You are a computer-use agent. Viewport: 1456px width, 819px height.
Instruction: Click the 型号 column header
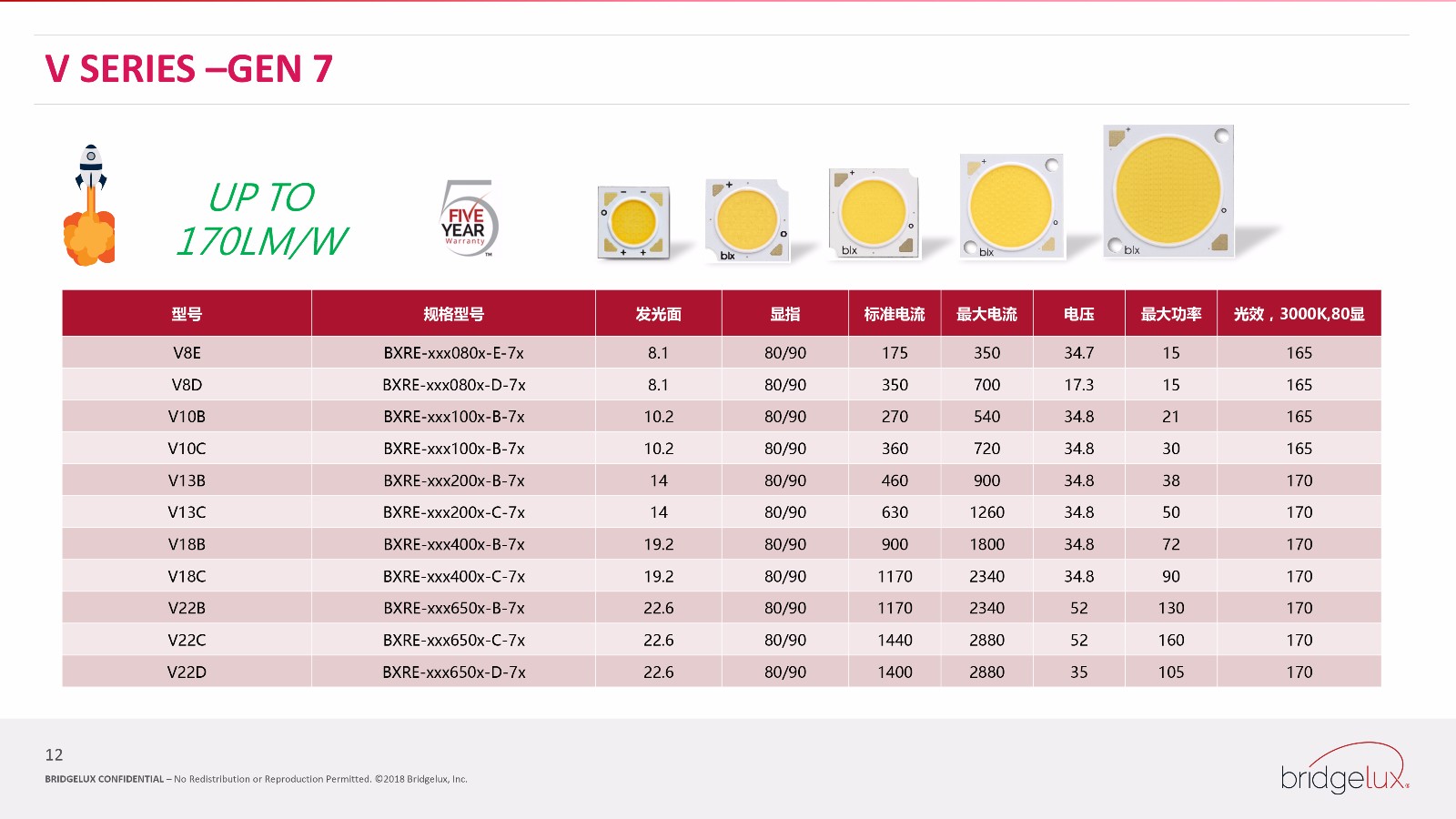187,314
